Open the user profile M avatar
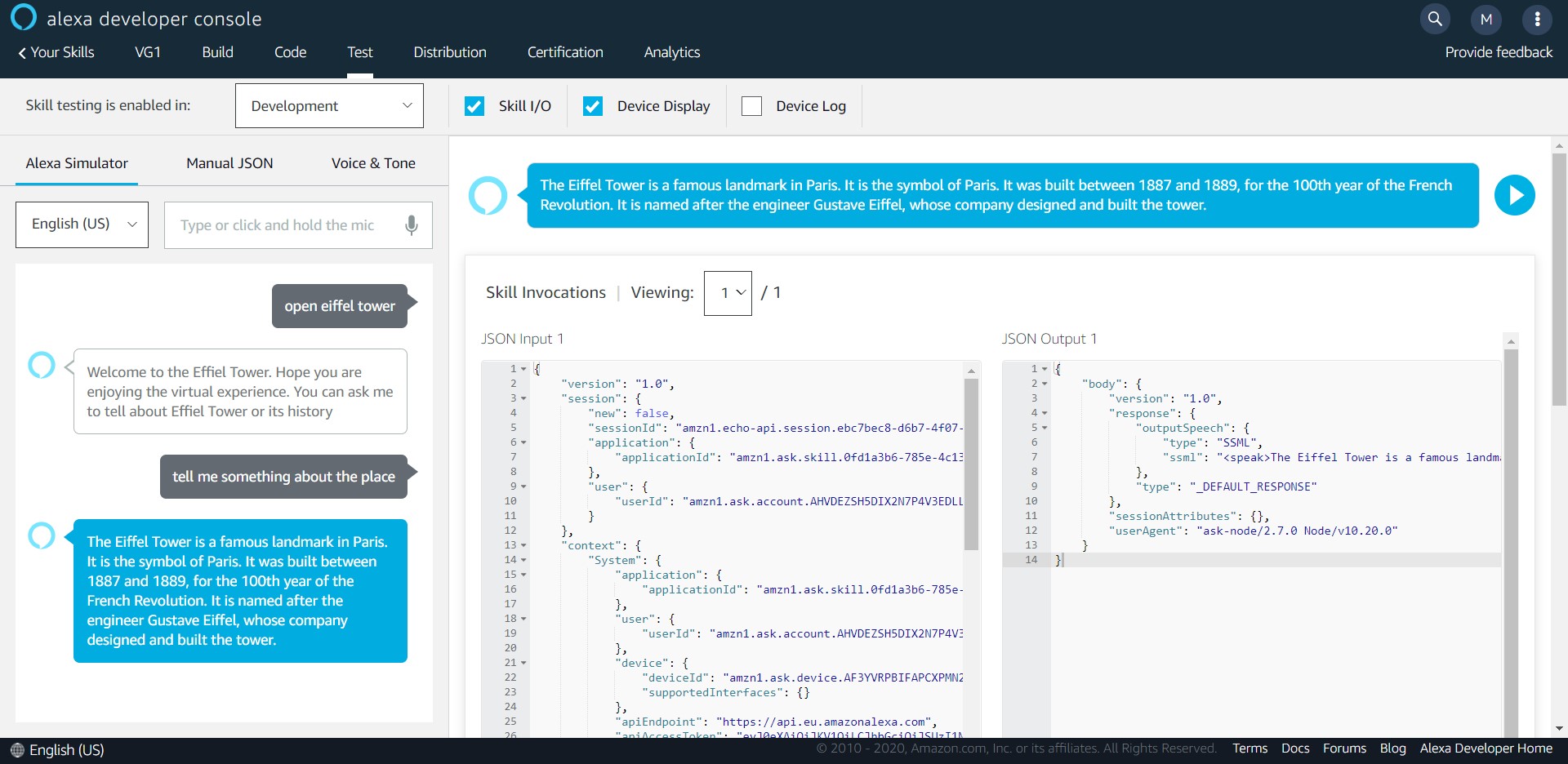Image resolution: width=1568 pixels, height=764 pixels. click(x=1486, y=19)
